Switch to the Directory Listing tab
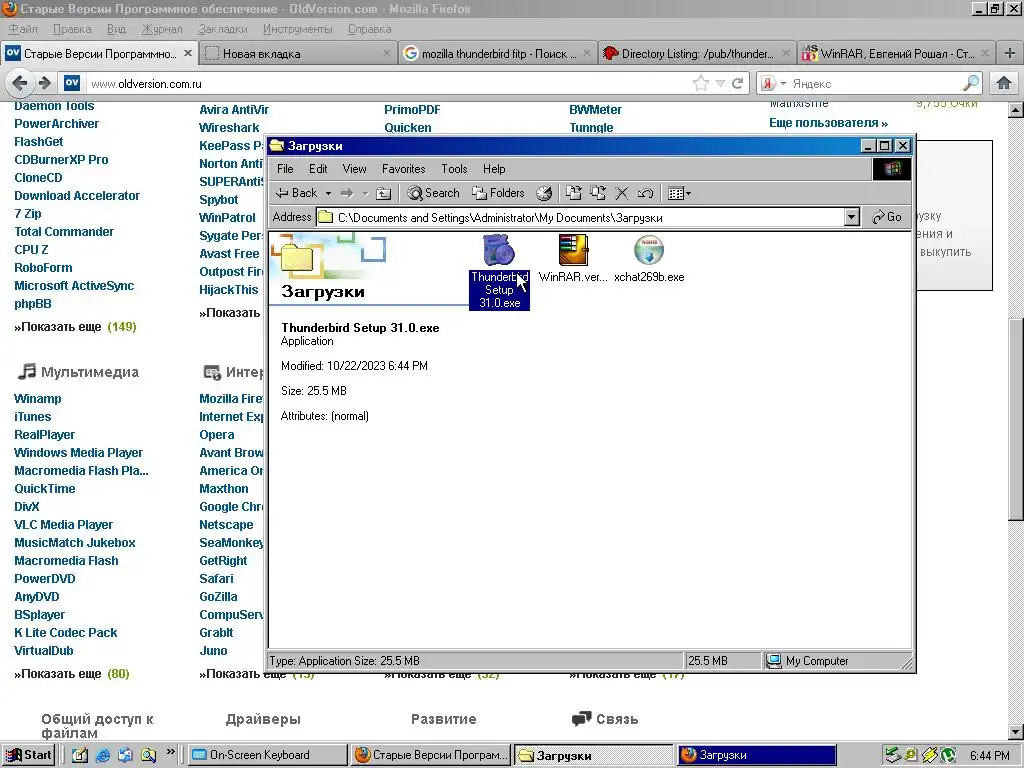The width and height of the screenshot is (1024, 768). pos(696,54)
